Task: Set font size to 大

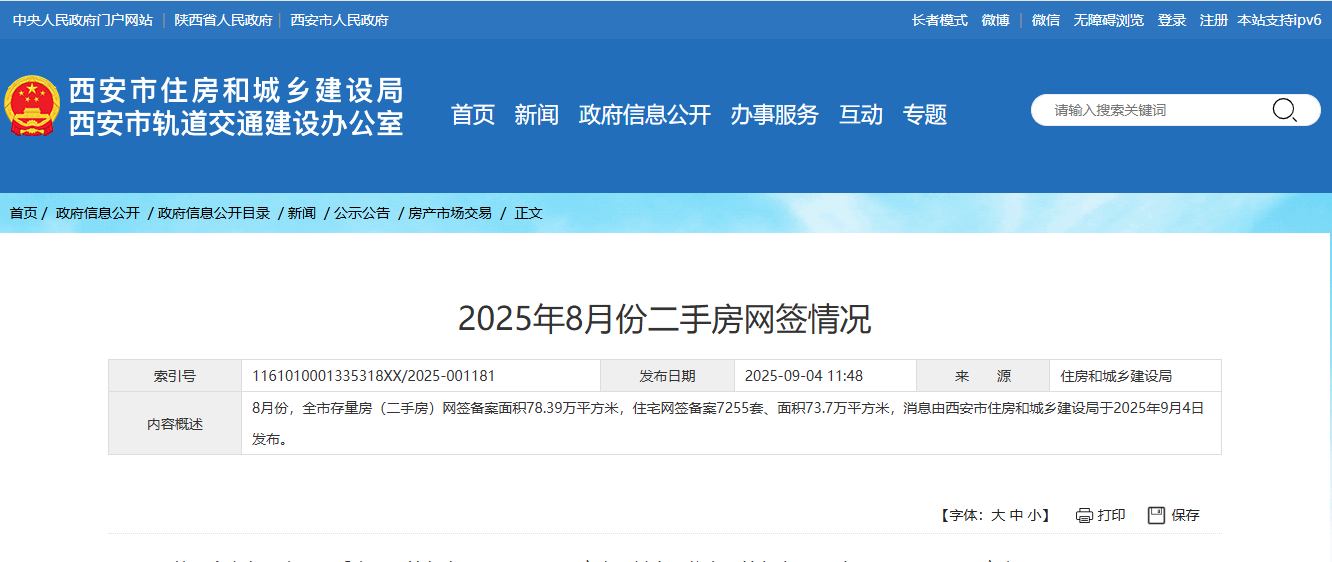Action: 997,516
